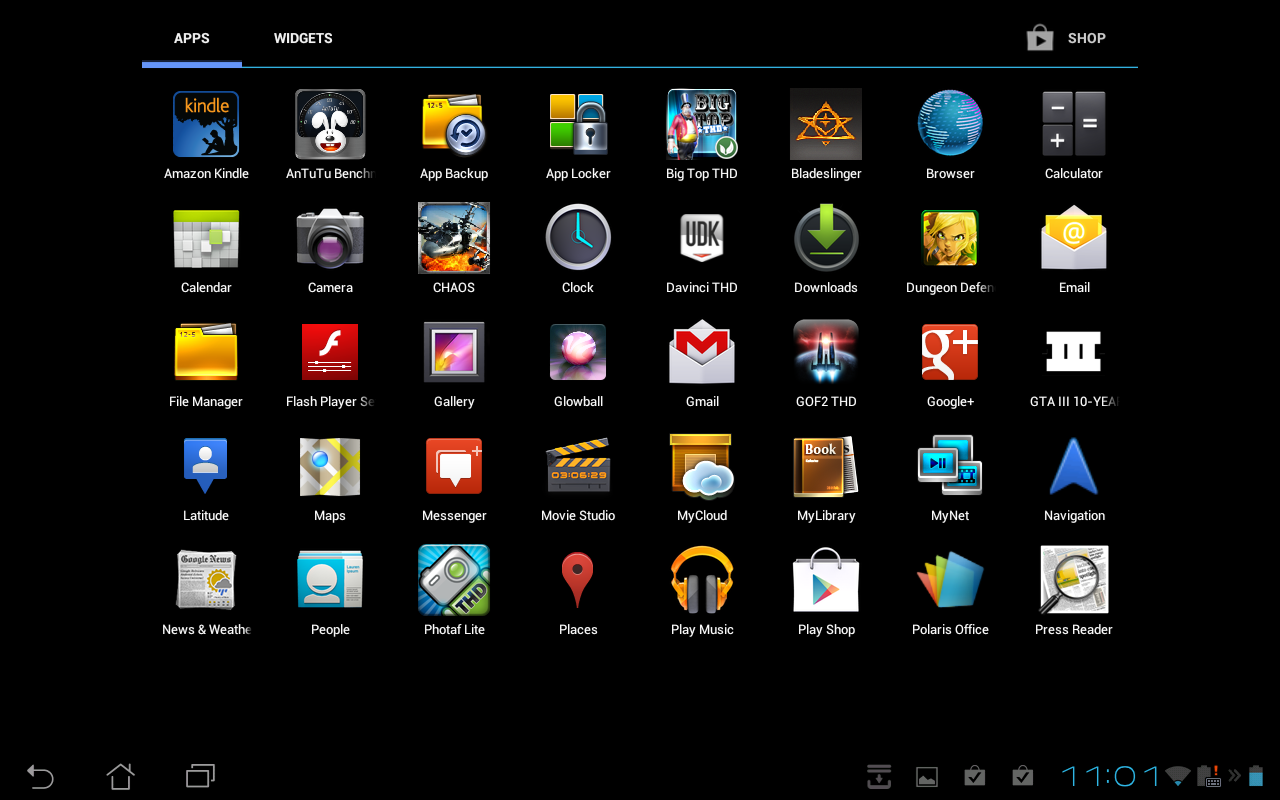
Task: Launch Photaf Lite
Action: (454, 580)
